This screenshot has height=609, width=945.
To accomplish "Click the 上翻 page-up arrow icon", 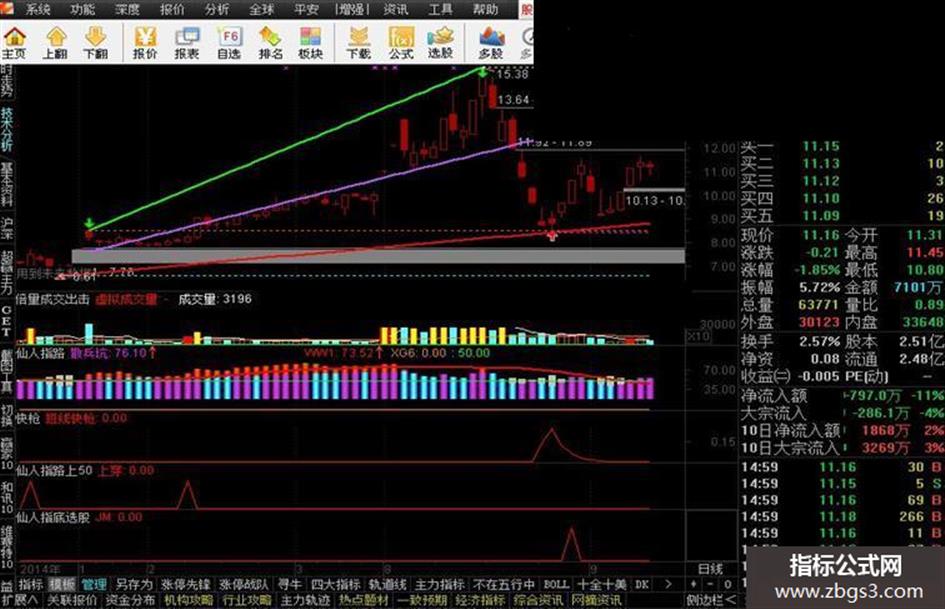I will coord(55,43).
